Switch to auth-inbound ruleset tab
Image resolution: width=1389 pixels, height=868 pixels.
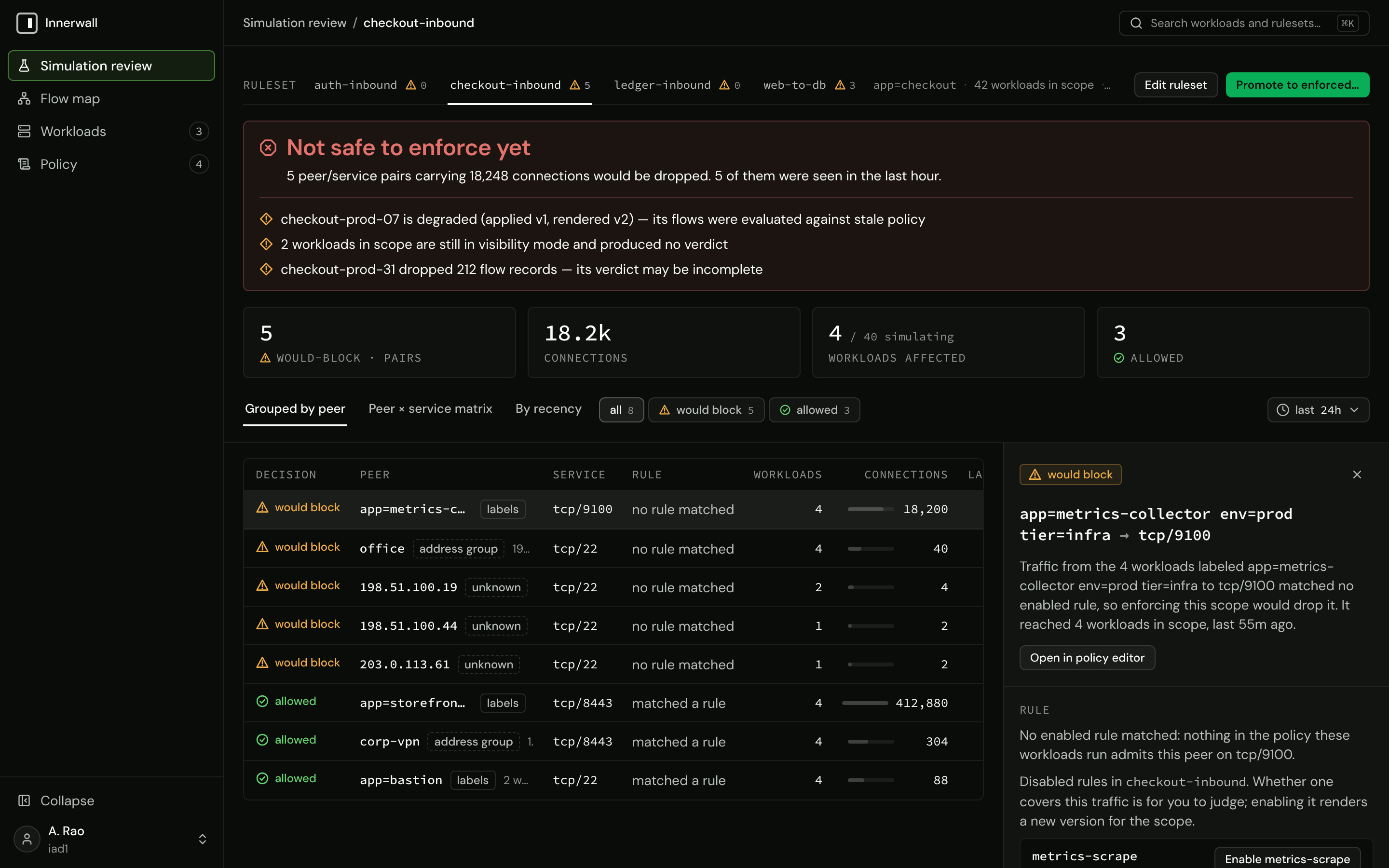pos(370,85)
